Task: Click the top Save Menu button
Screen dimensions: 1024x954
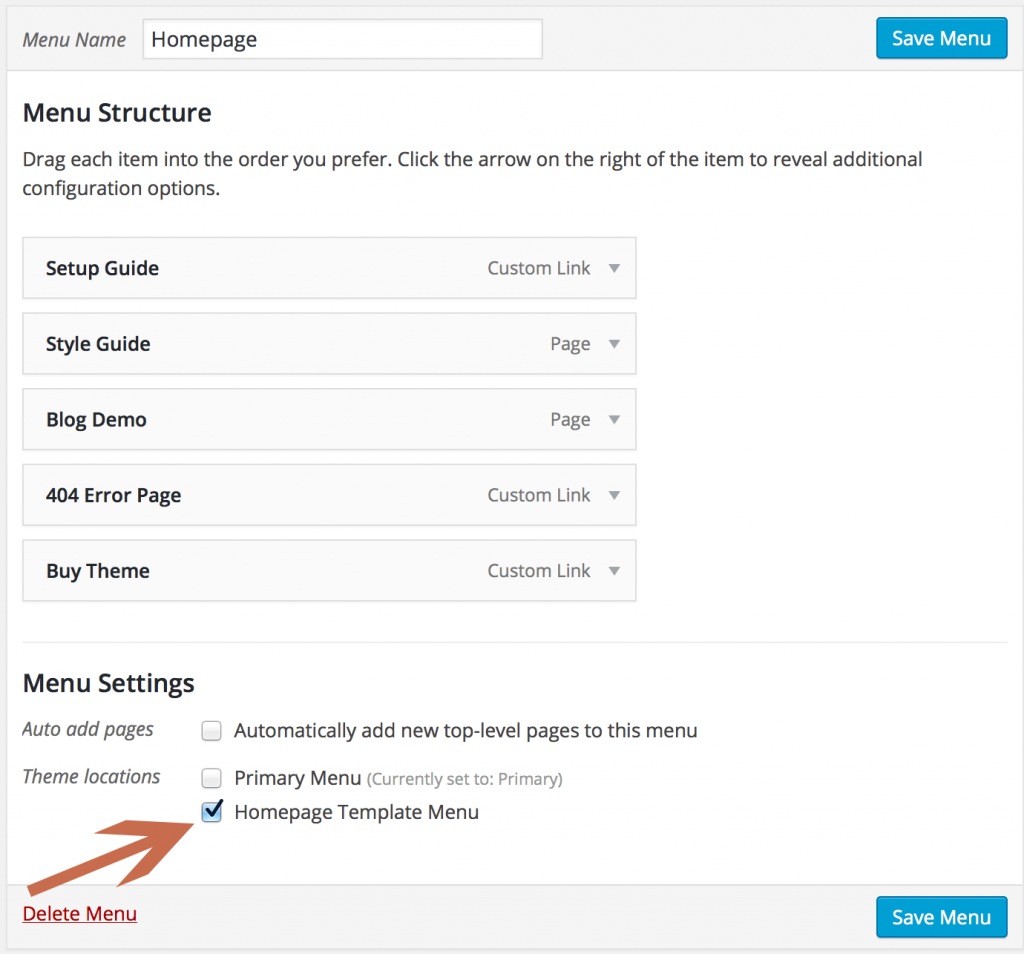Action: (x=941, y=39)
